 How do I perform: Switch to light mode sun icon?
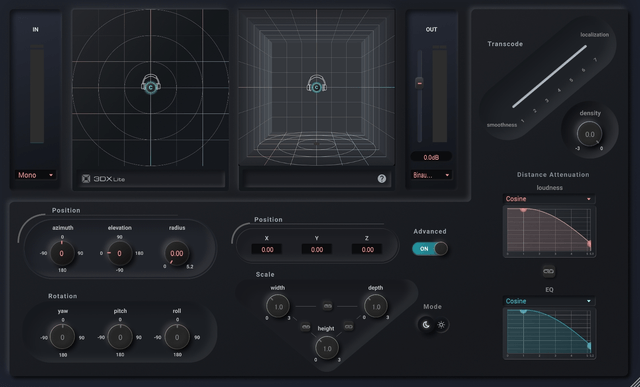(441, 325)
